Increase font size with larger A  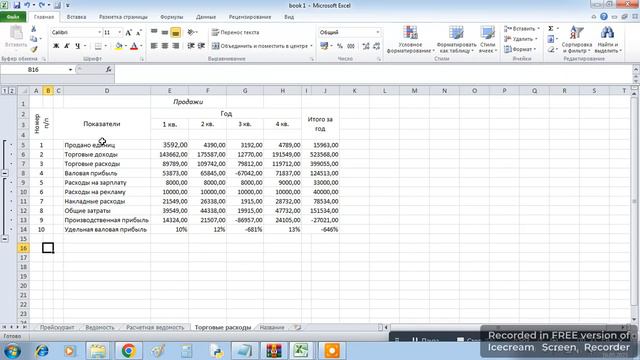129,32
